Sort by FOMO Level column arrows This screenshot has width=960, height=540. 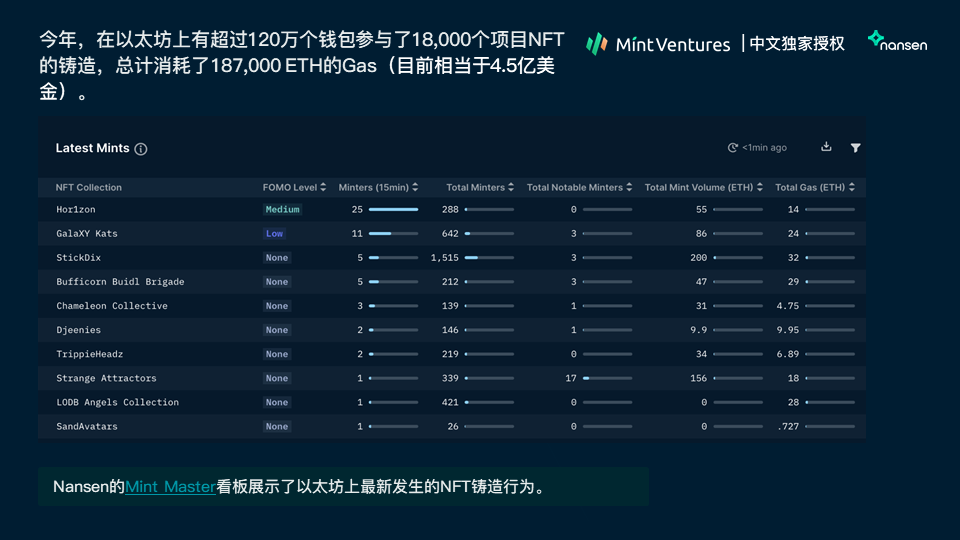[323, 187]
